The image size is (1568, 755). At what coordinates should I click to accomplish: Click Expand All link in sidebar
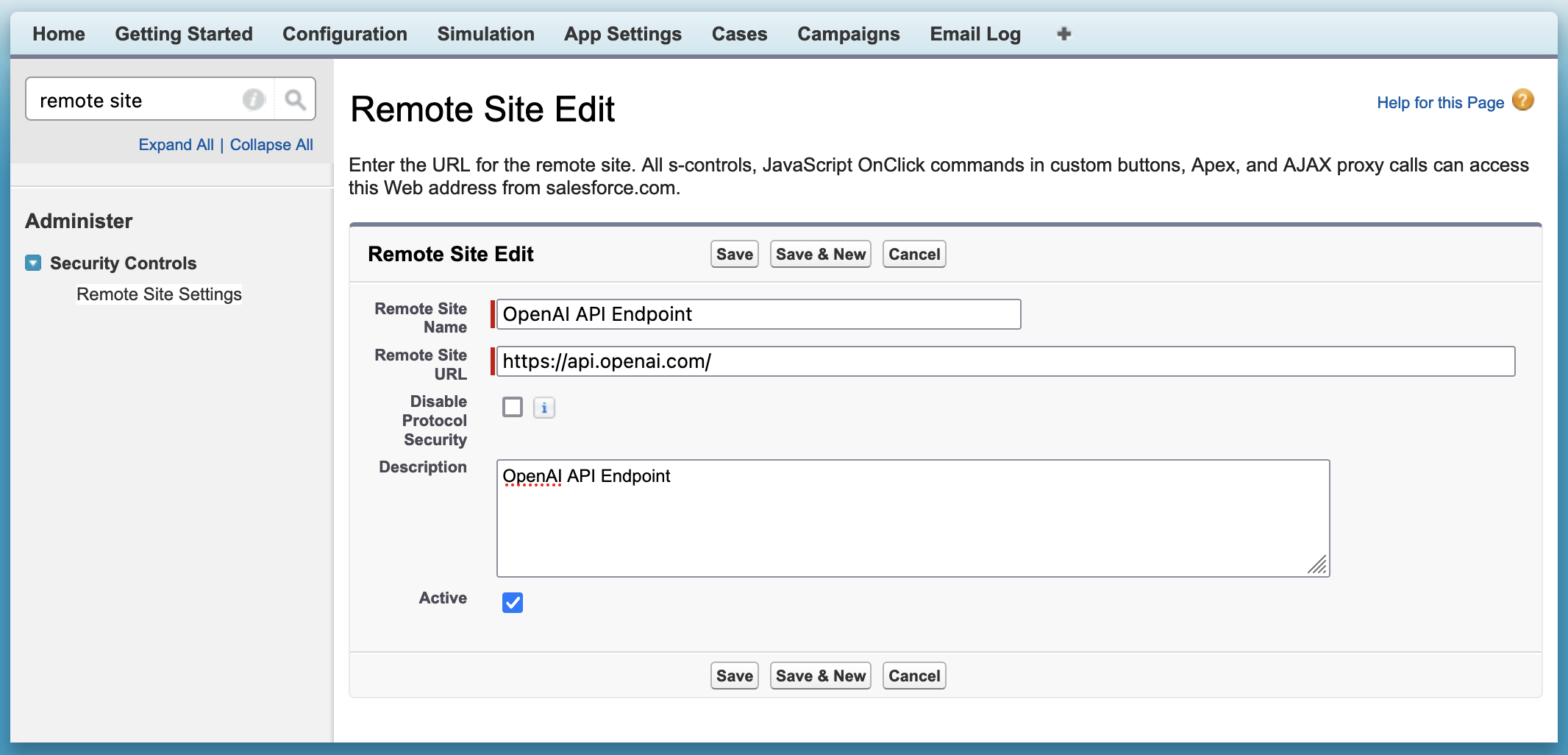(176, 145)
